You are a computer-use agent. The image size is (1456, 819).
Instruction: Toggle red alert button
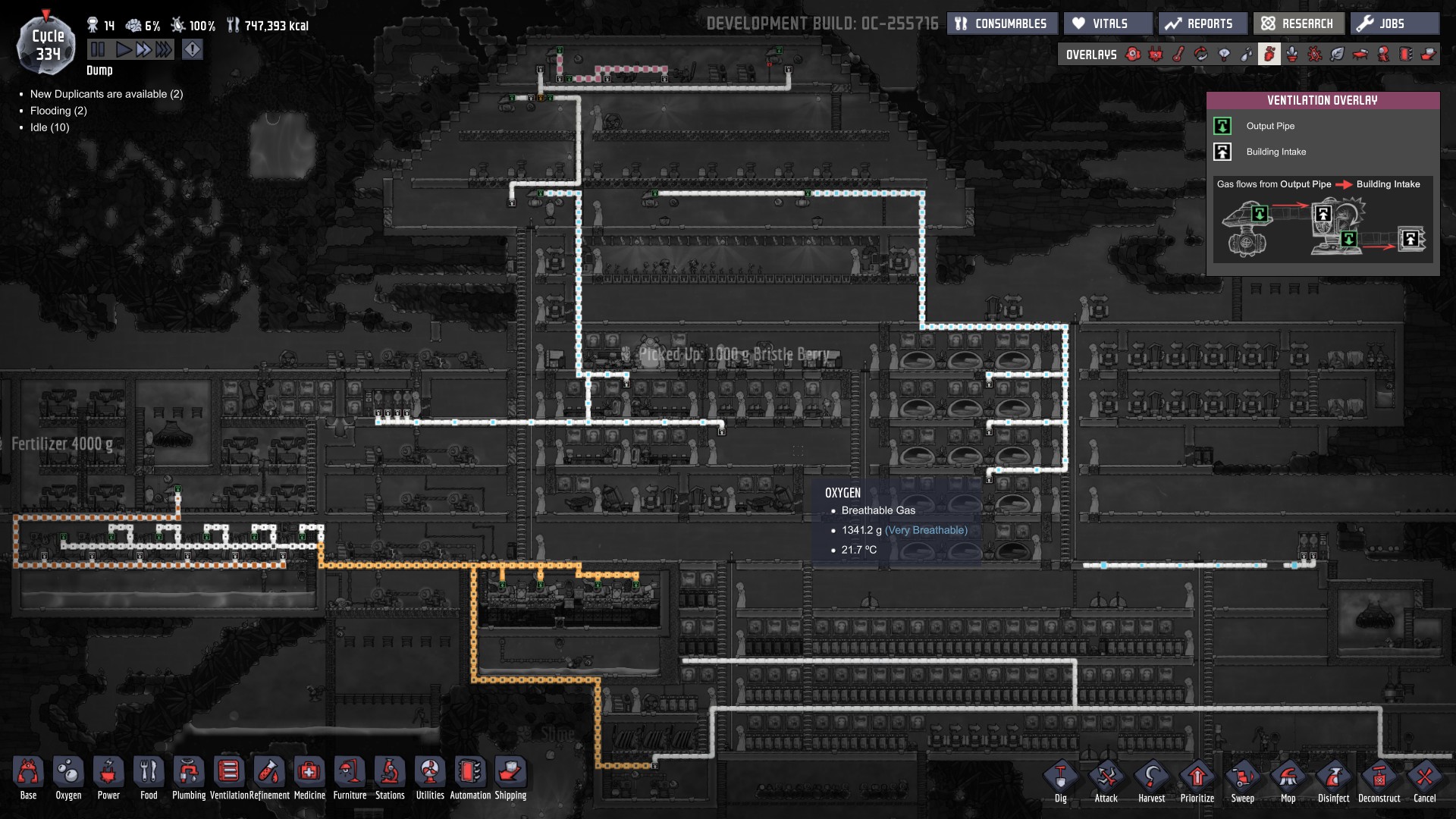193,50
